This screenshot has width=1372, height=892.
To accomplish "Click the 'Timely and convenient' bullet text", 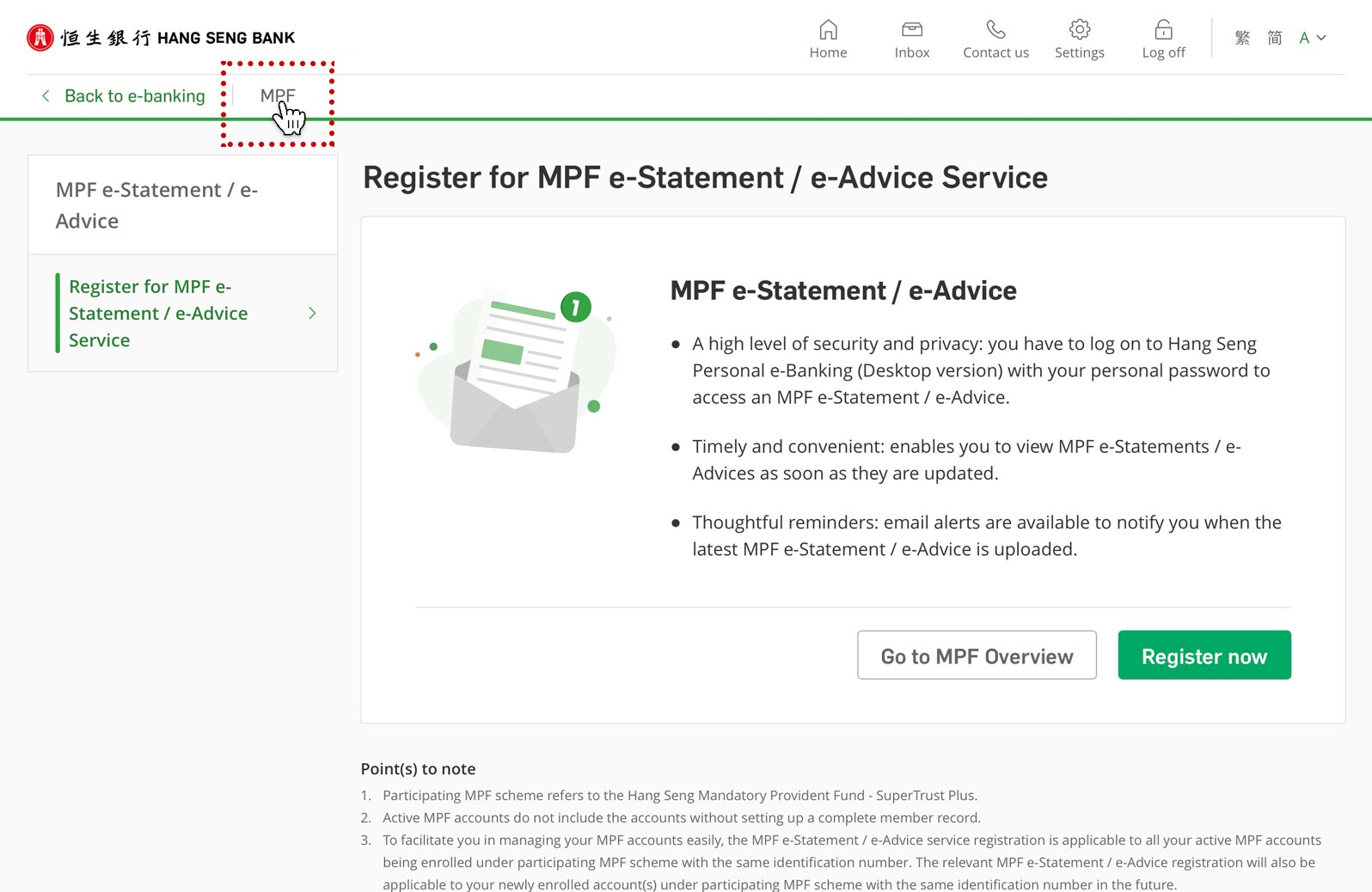I will point(966,460).
